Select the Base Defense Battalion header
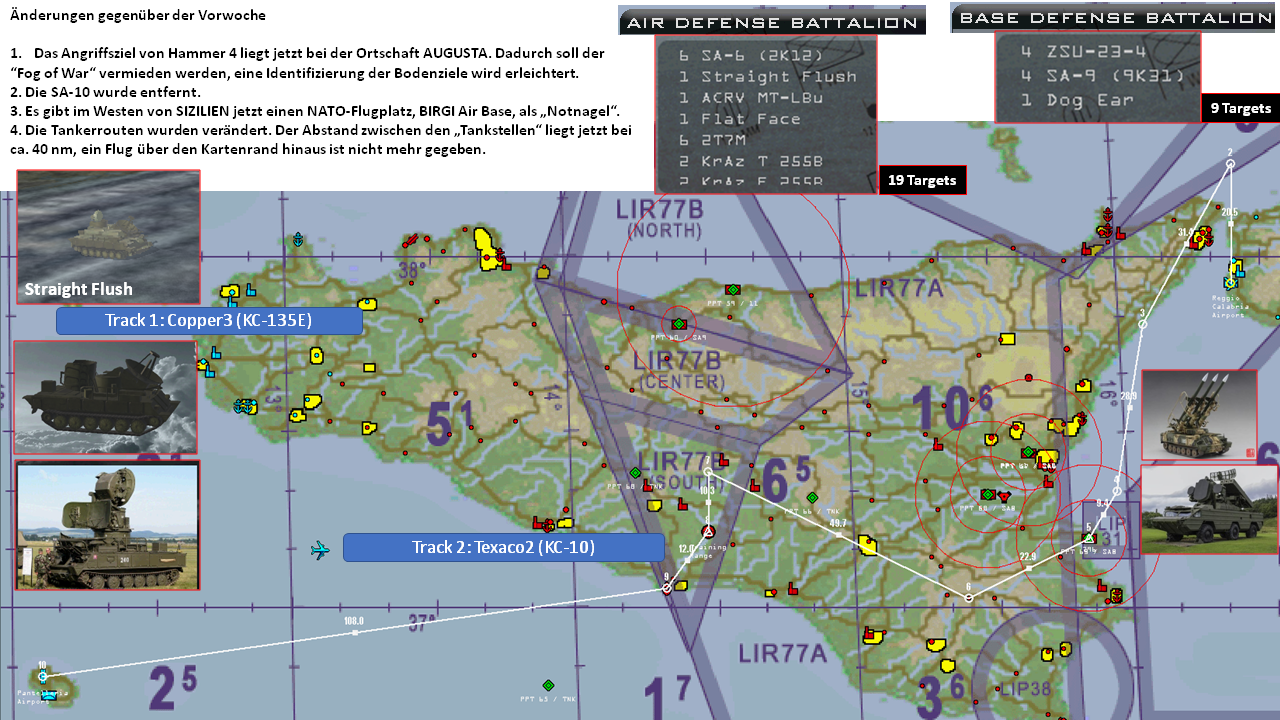 click(1115, 18)
